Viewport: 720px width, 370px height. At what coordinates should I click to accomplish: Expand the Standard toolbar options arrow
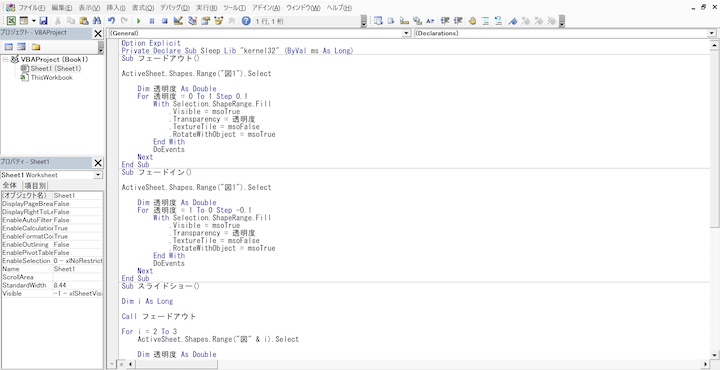(364, 21)
